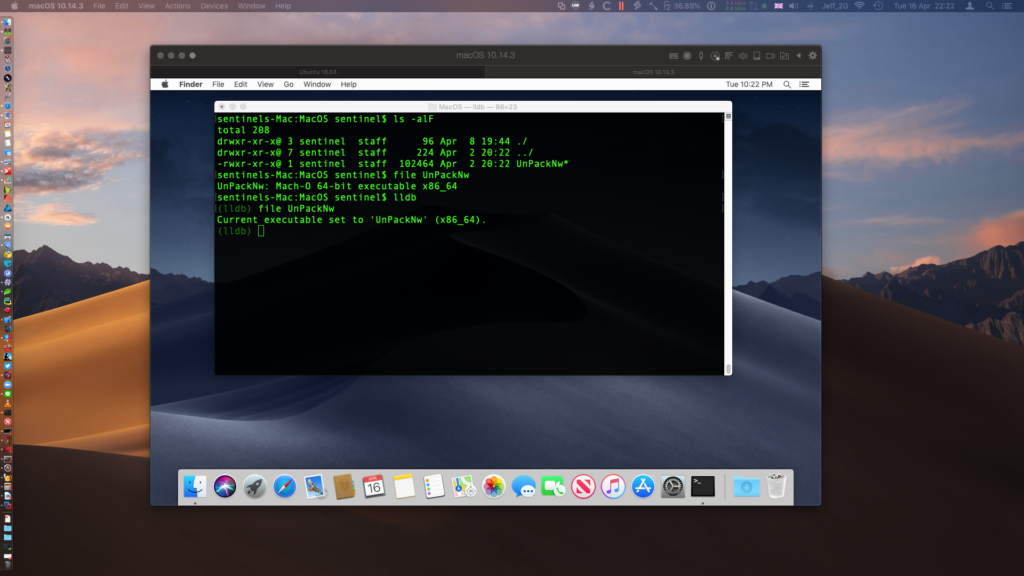The image size is (1024, 576).
Task: Open System Preferences in the dock
Action: (x=673, y=487)
